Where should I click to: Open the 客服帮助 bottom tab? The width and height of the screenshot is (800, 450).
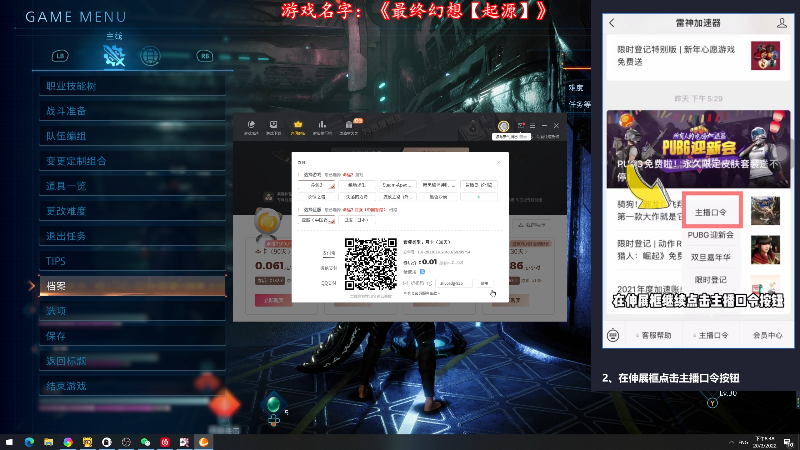(654, 335)
